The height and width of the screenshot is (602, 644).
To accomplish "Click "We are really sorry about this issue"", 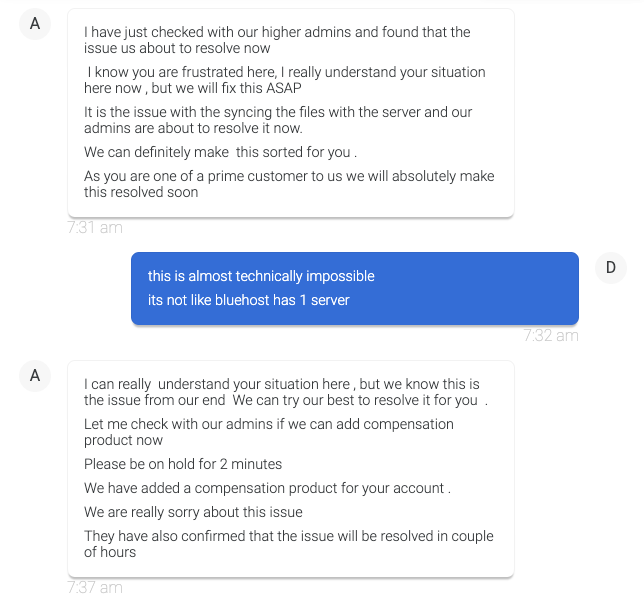I will coord(193,512).
